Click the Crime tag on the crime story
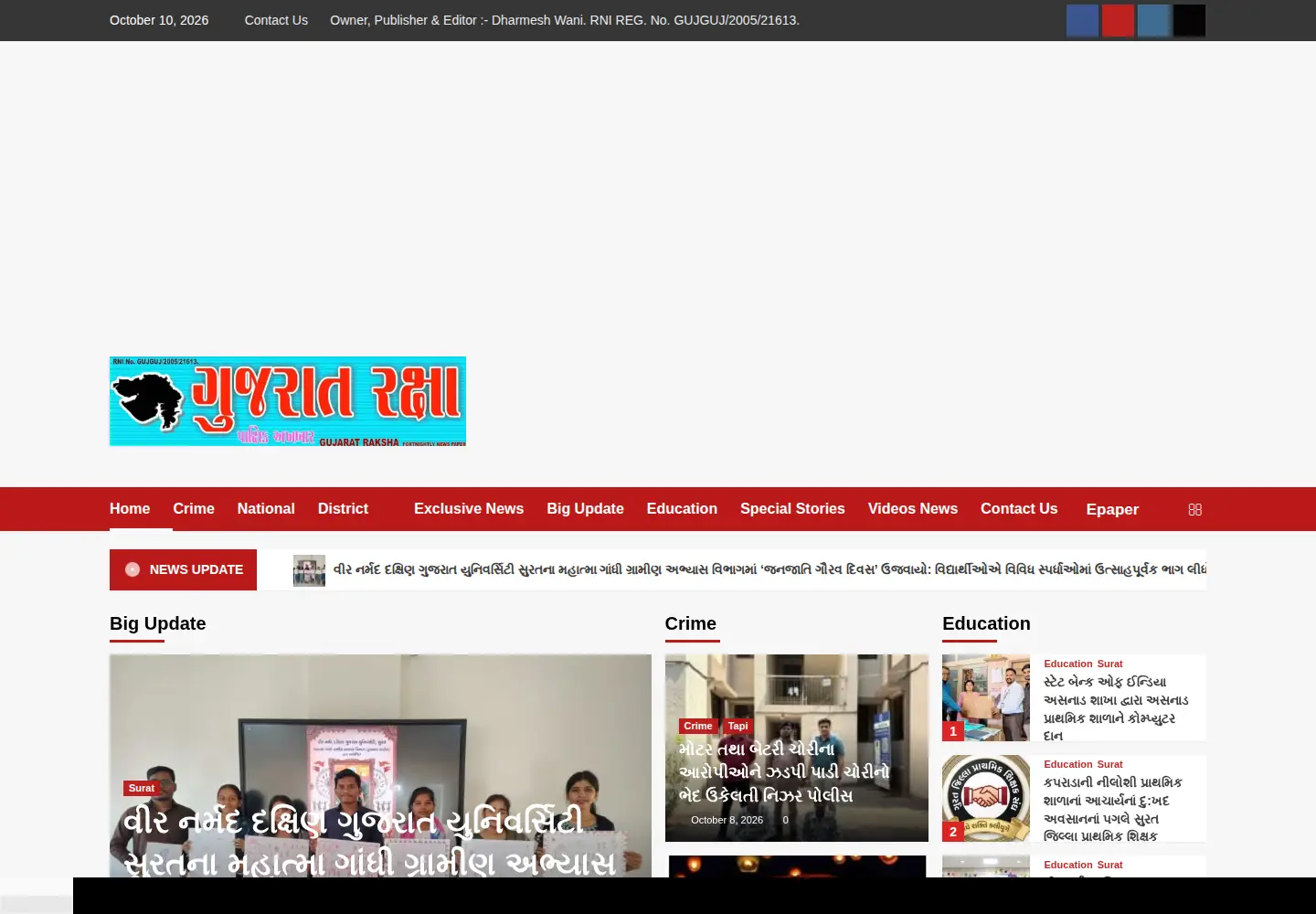 pyautogui.click(x=698, y=726)
